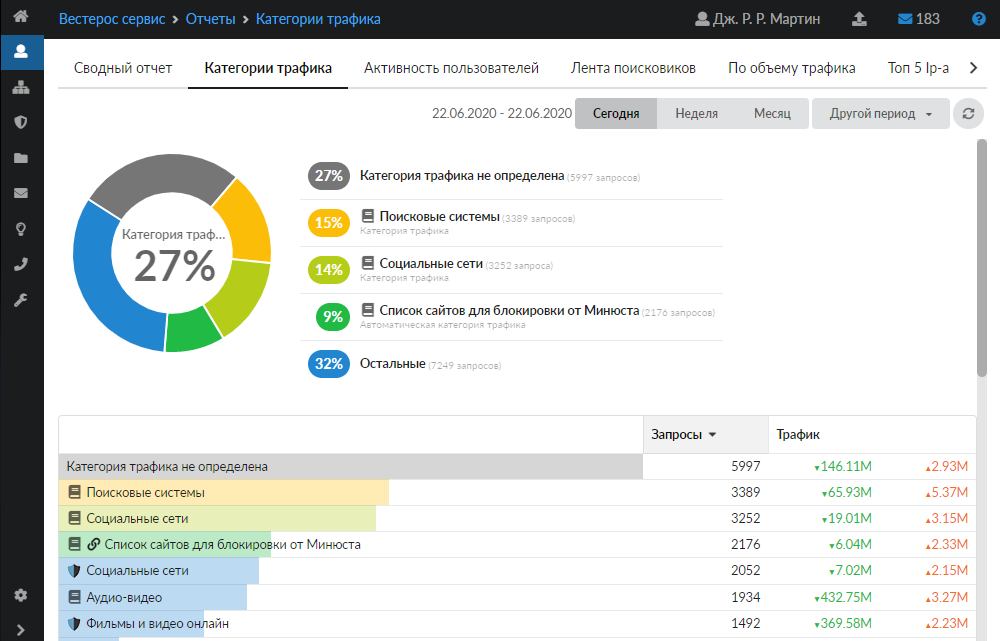Click the lightbulb icon in sidebar
This screenshot has width=1000, height=641.
pyautogui.click(x=20, y=229)
